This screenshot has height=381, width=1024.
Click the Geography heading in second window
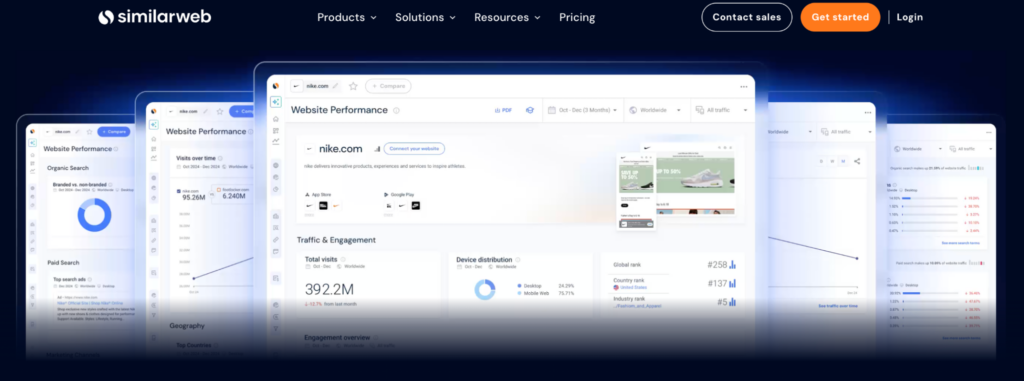[187, 325]
